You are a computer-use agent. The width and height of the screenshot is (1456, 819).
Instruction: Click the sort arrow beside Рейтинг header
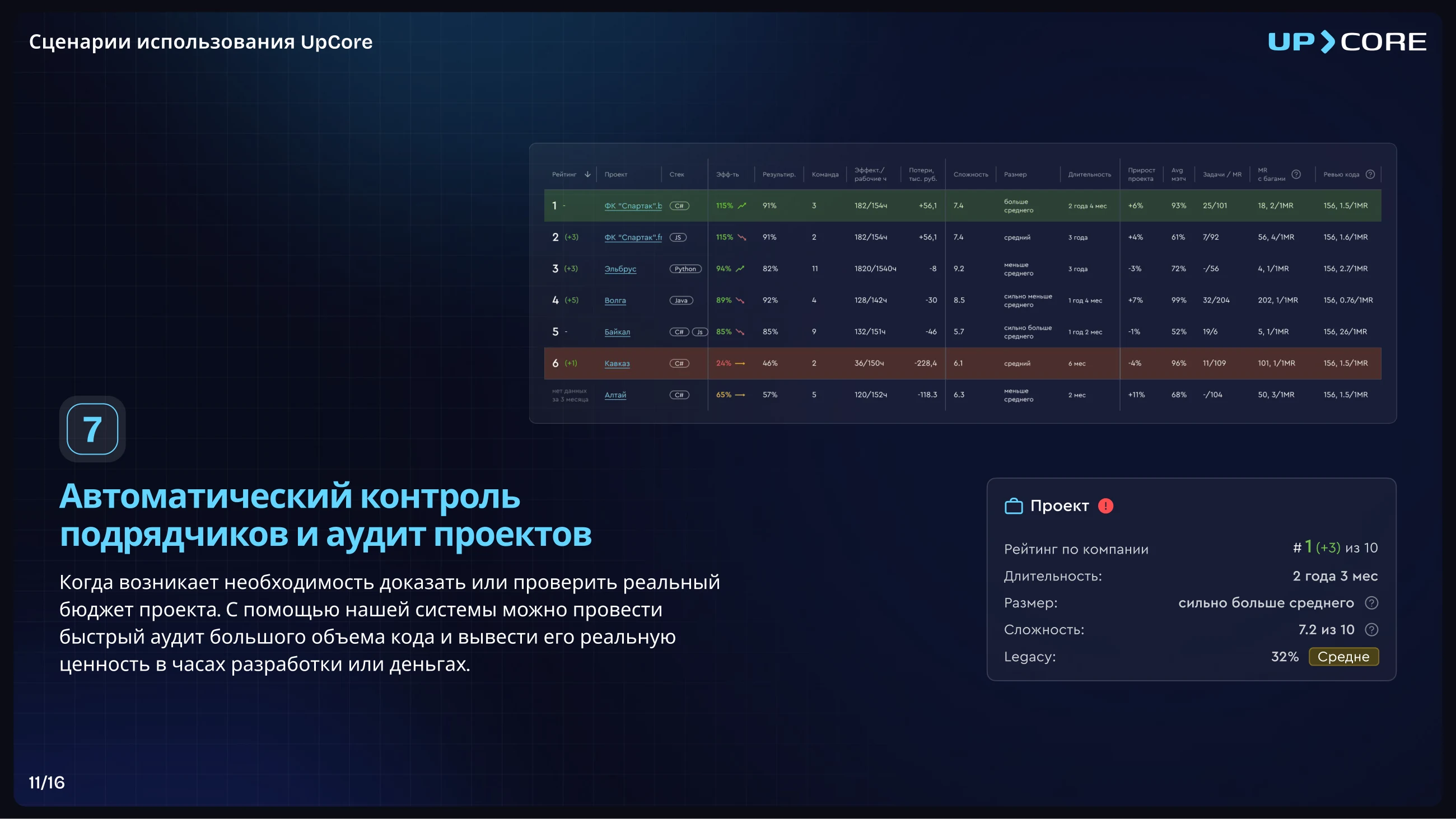click(587, 174)
